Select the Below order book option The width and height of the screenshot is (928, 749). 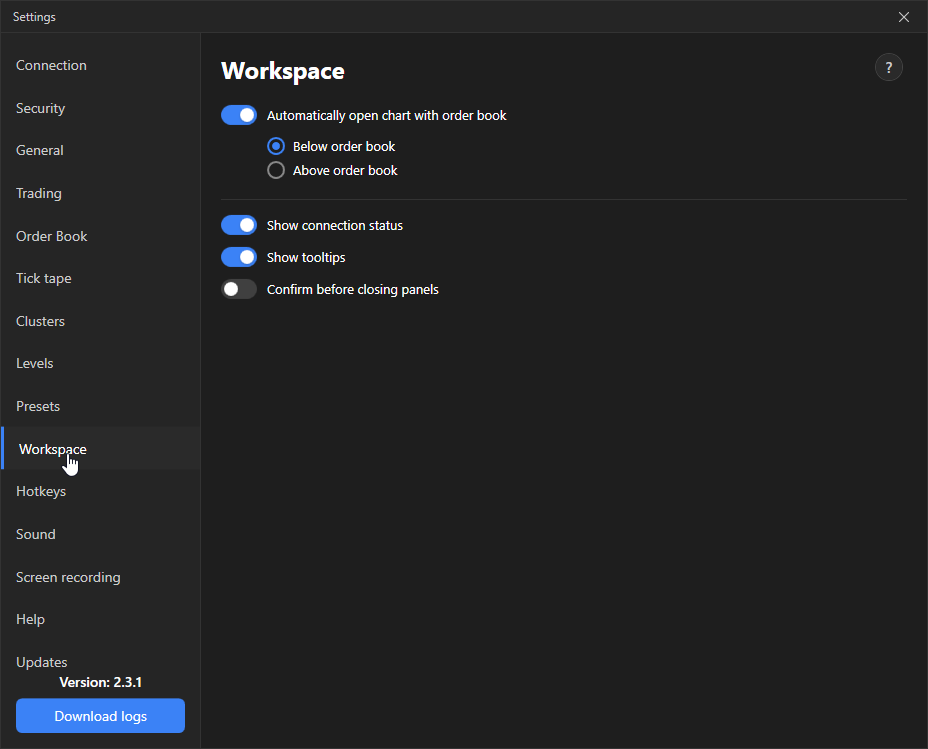click(x=276, y=146)
